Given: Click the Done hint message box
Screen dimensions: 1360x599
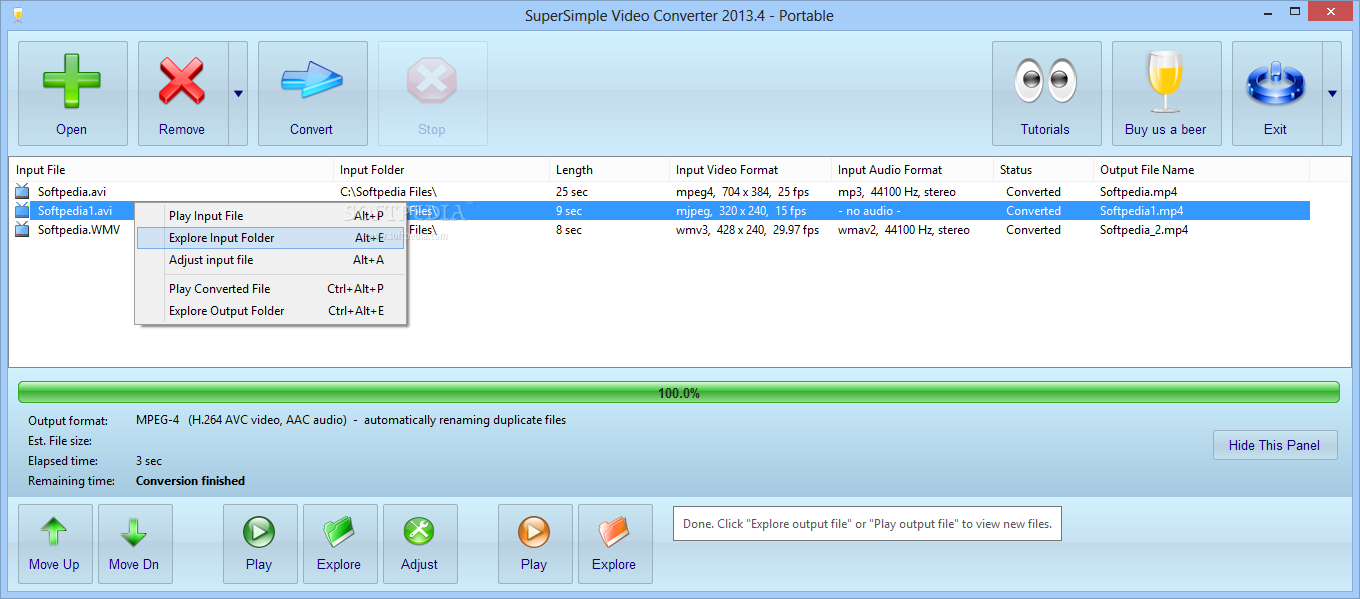Looking at the screenshot, I should pyautogui.click(x=867, y=523).
